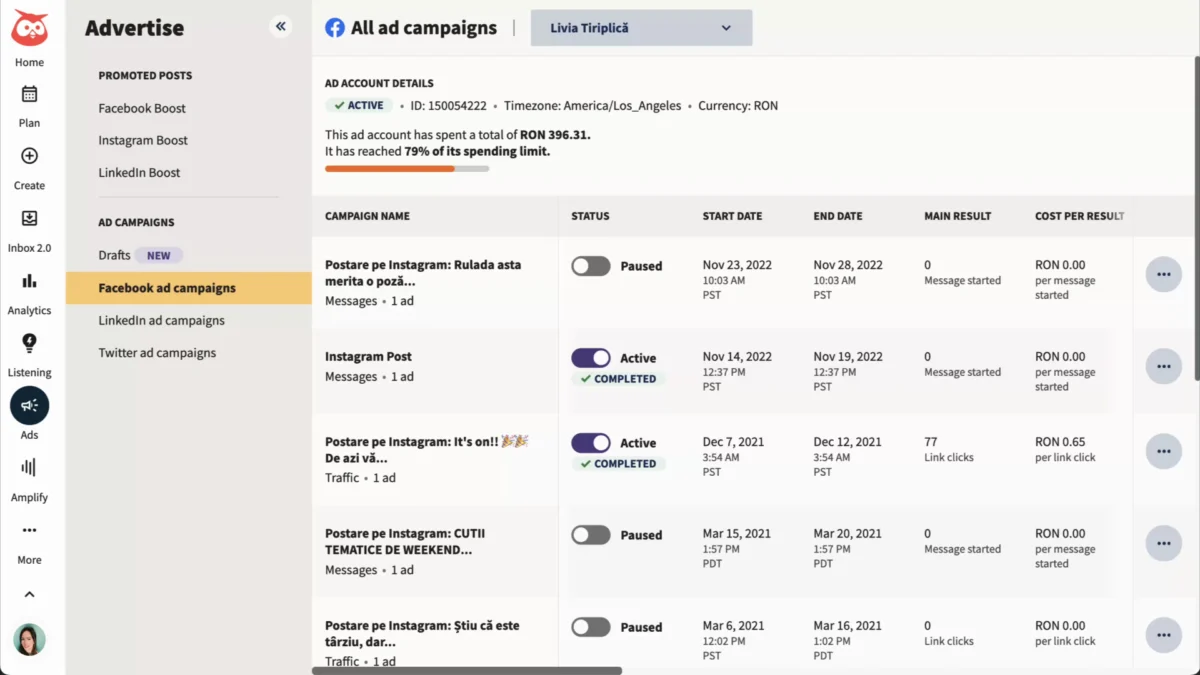
Task: Toggle the Rulada asta merita campaign switch
Action: (x=591, y=266)
